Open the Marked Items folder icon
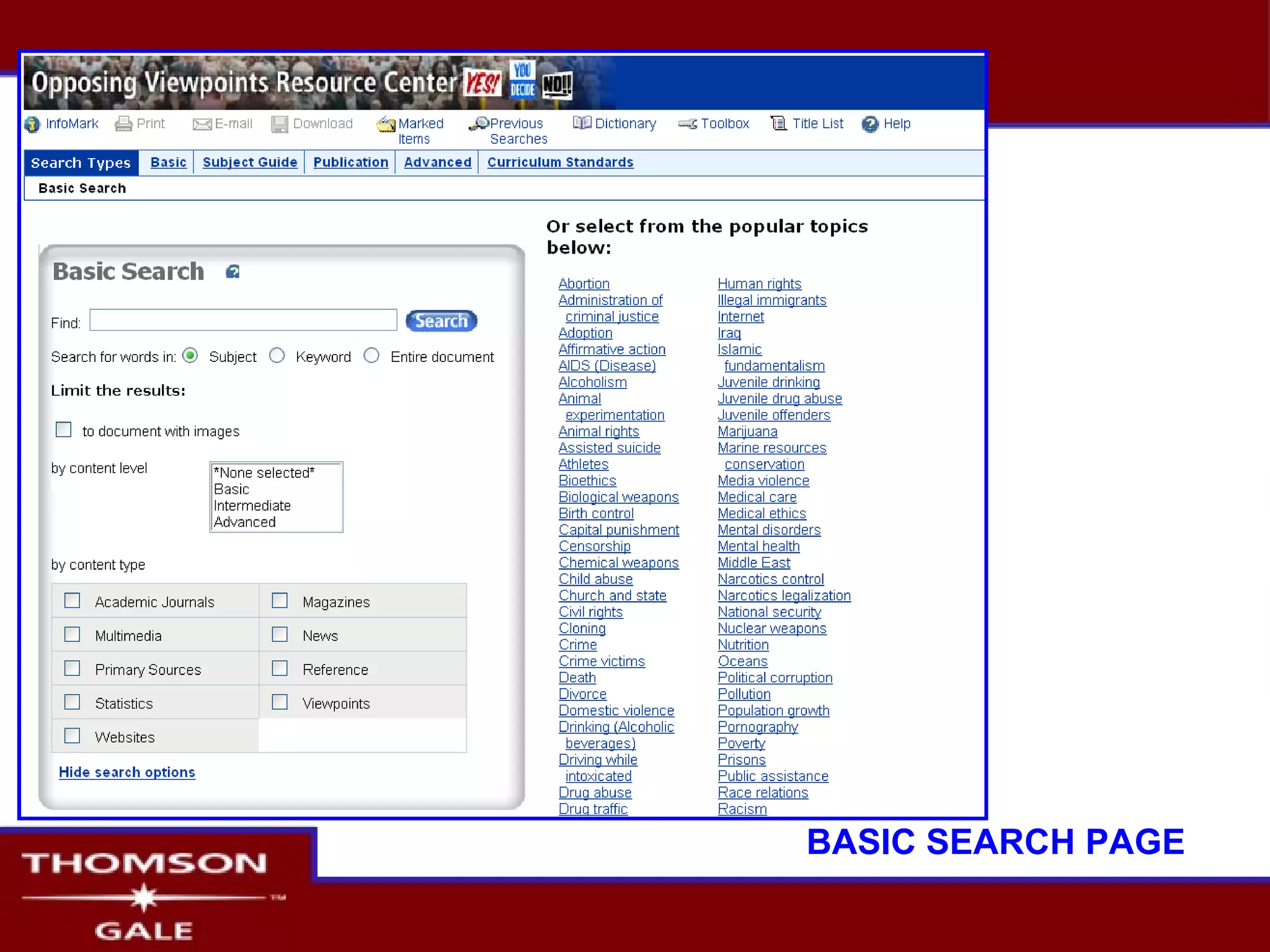 pos(386,125)
